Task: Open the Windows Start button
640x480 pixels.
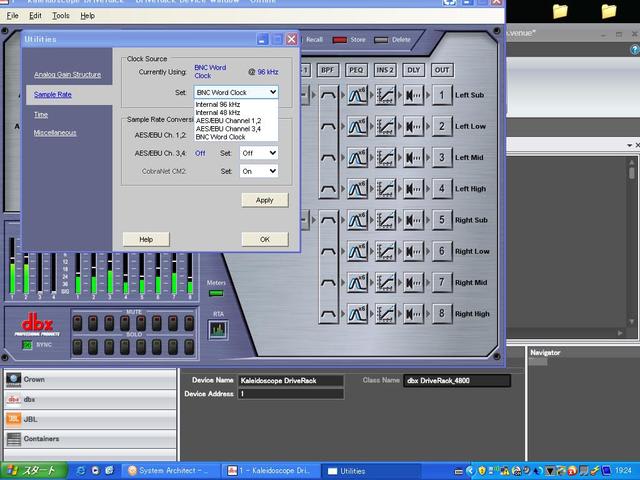Action: point(34,471)
